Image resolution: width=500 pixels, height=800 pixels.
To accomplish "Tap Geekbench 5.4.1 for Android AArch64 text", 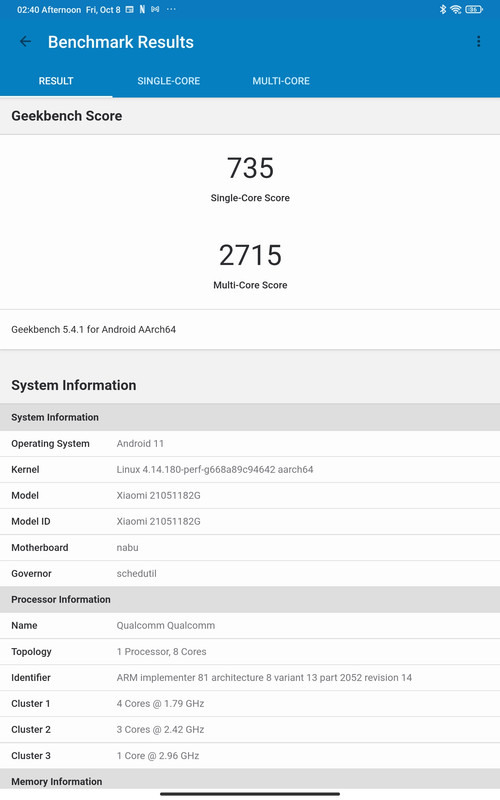I will coord(93,330).
